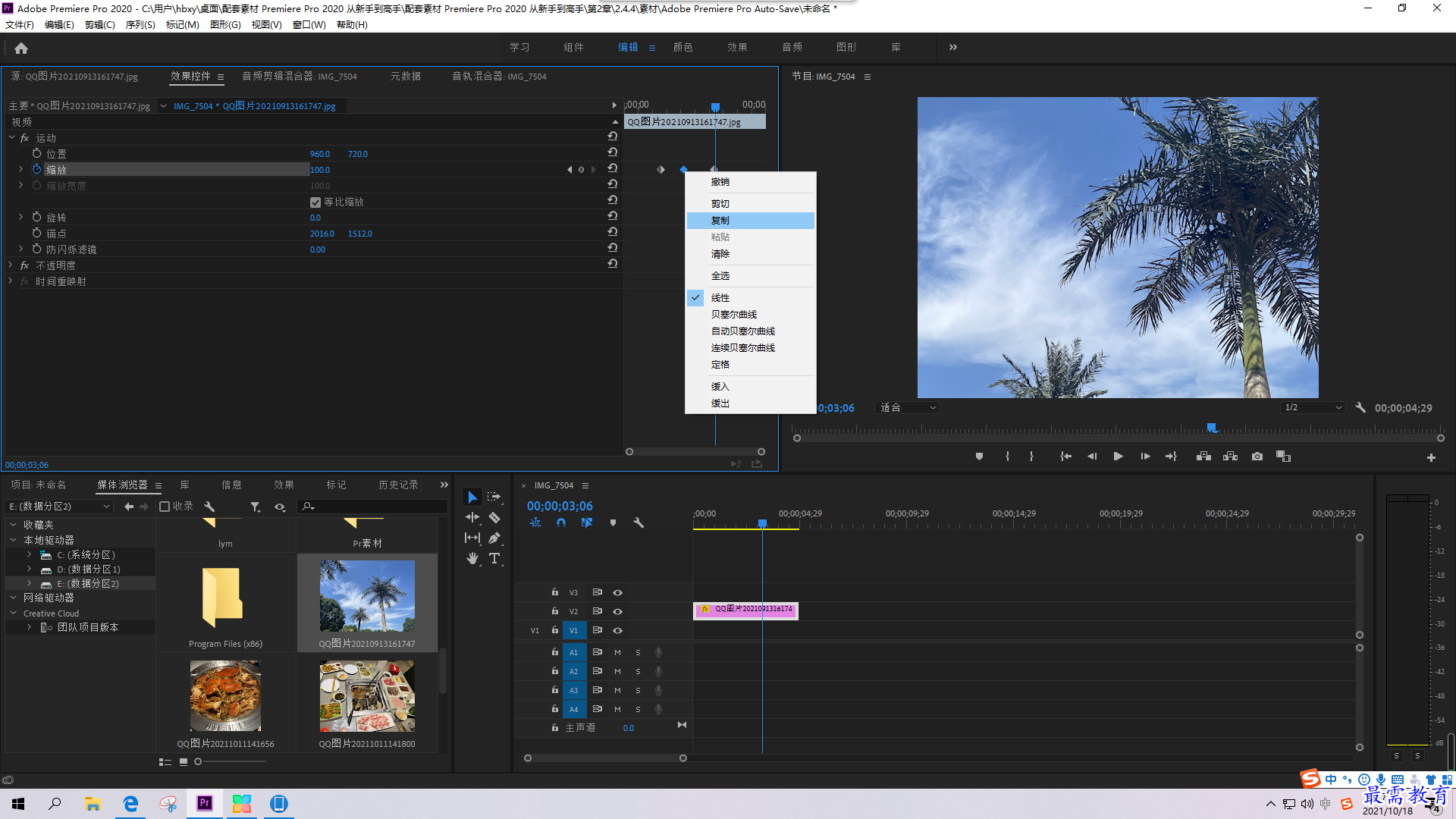Select the Ripple Edit tool
The height and width of the screenshot is (819, 1456).
[472, 517]
